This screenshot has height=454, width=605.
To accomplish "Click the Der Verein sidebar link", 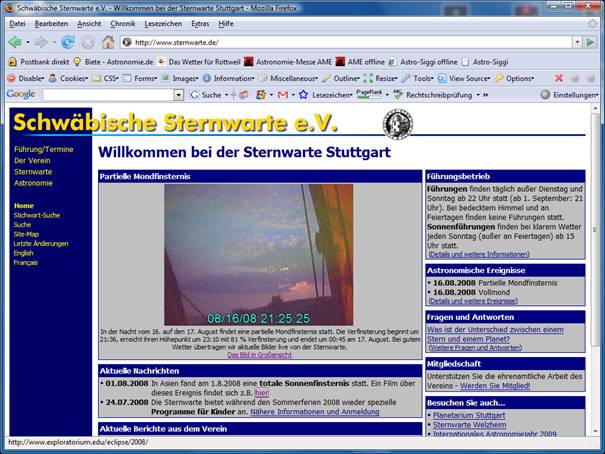I will [x=32, y=160].
